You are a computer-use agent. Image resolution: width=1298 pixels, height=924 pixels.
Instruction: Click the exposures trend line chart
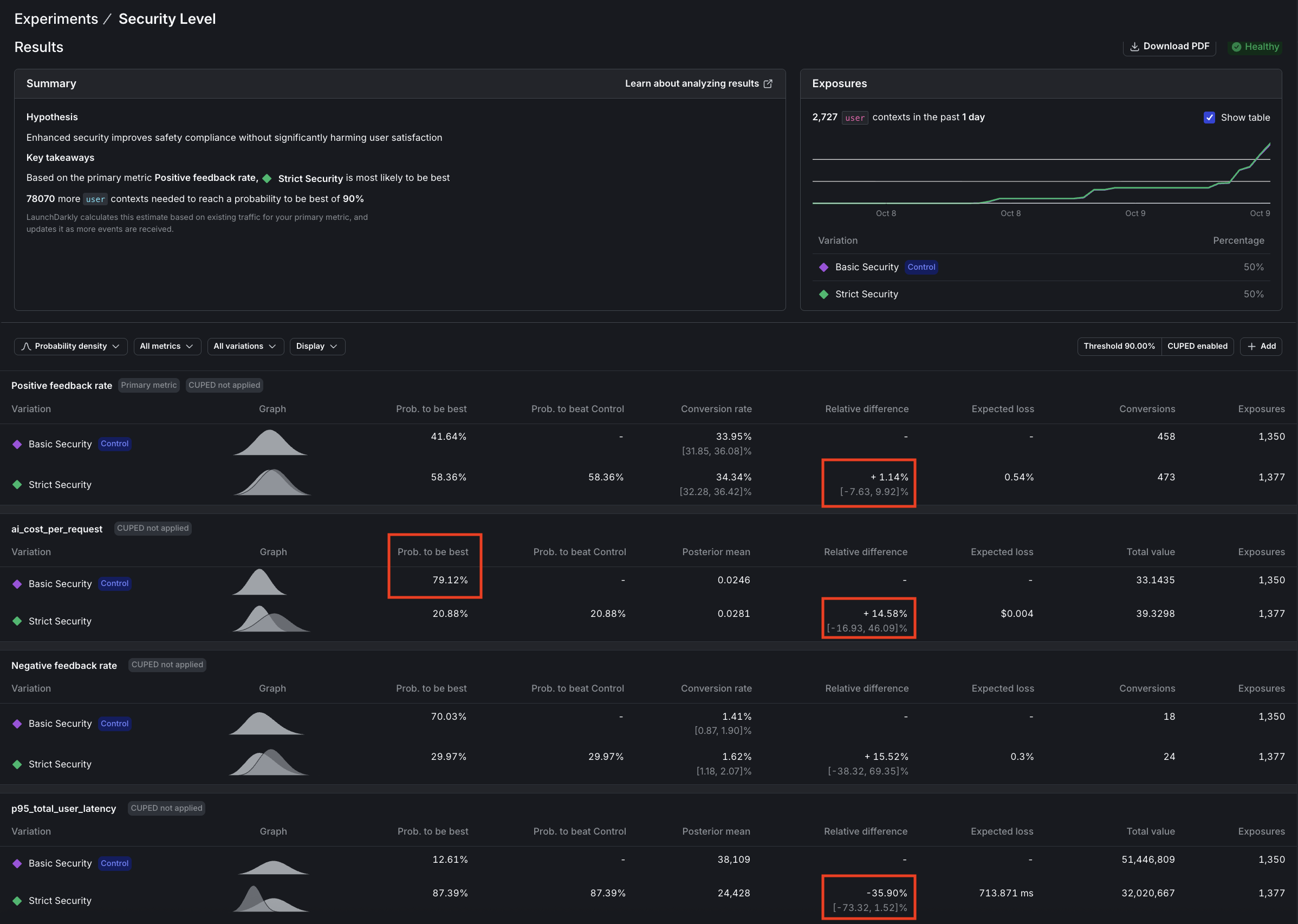[1041, 177]
